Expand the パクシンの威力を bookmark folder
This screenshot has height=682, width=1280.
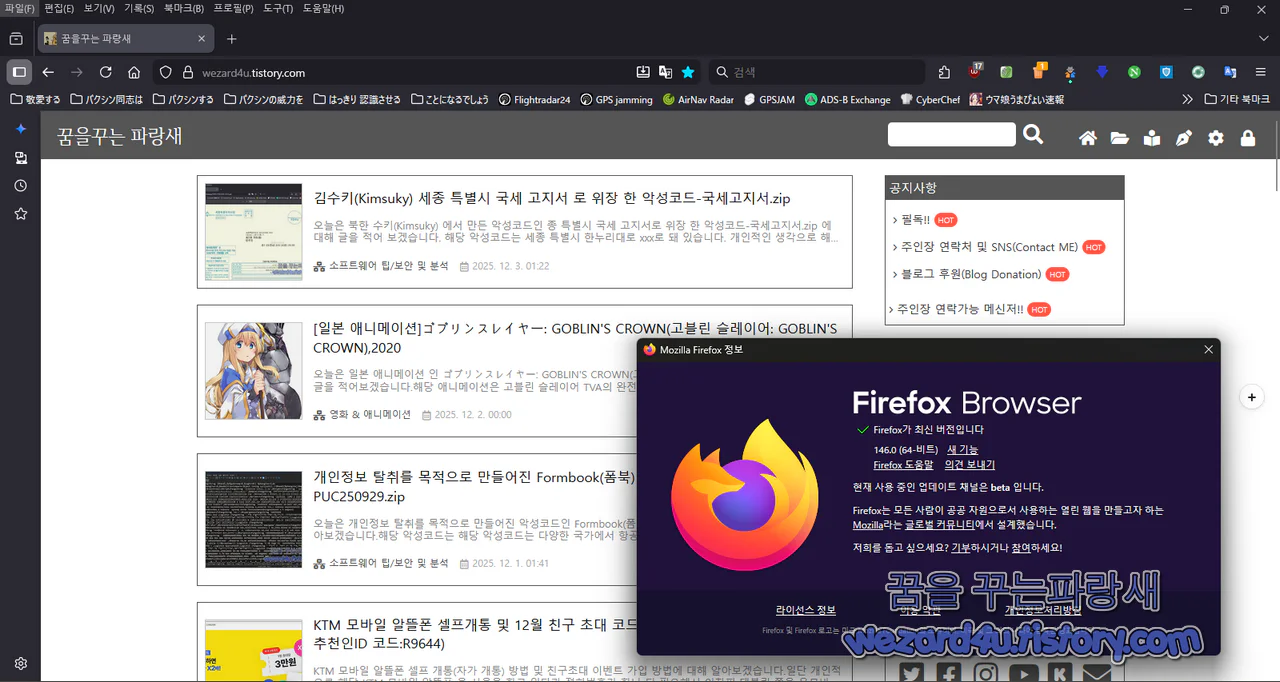[264, 99]
